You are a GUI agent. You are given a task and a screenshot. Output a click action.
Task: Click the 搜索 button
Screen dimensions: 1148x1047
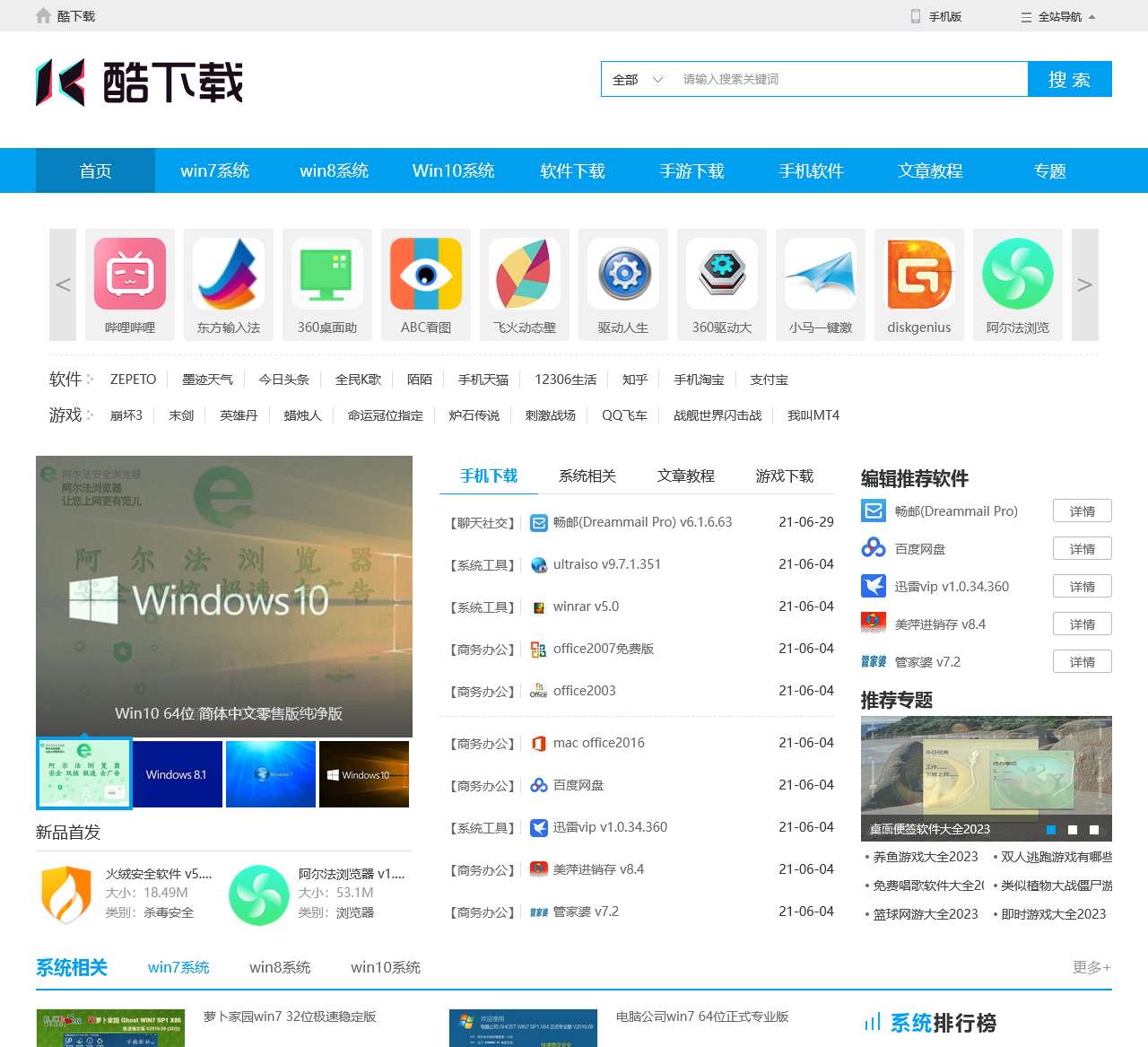(1069, 79)
